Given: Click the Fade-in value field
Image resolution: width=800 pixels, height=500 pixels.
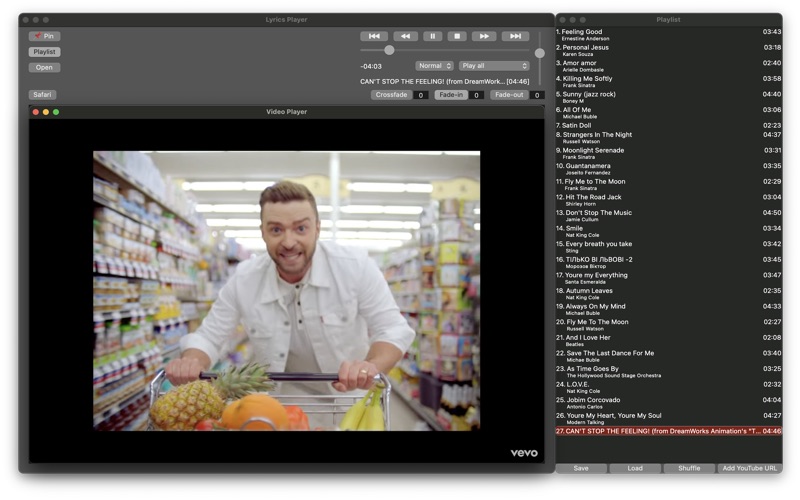Looking at the screenshot, I should (x=476, y=95).
